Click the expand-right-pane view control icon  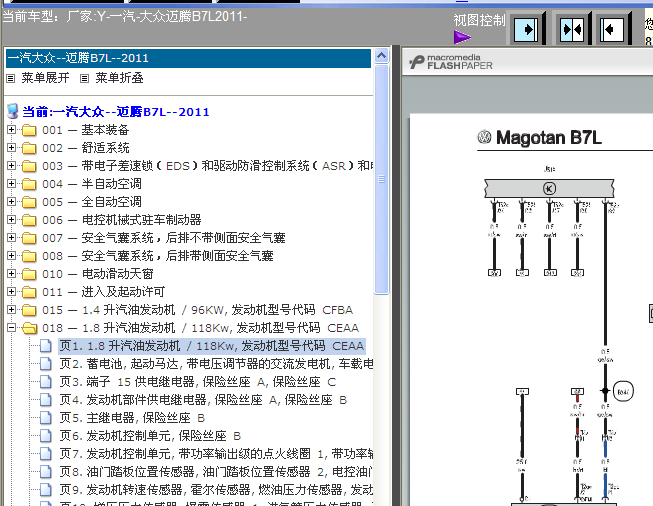(526, 30)
